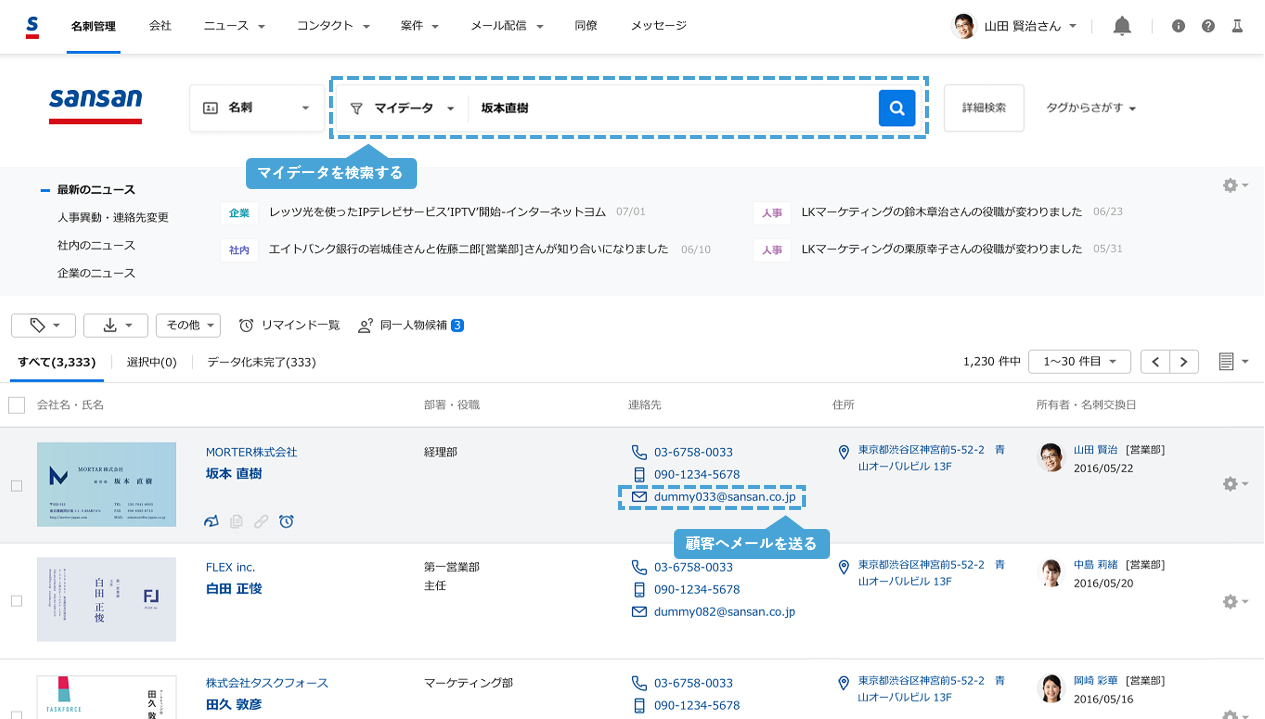1265x719 pixels.
Task: Click the envelope icon beside dummy082@sansan.co.jp
Action: pyautogui.click(x=640, y=611)
